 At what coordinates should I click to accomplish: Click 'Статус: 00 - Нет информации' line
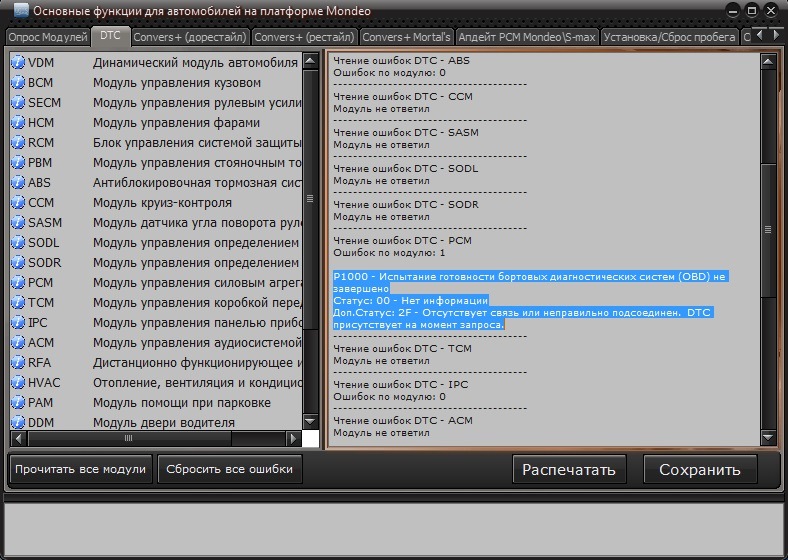411,301
